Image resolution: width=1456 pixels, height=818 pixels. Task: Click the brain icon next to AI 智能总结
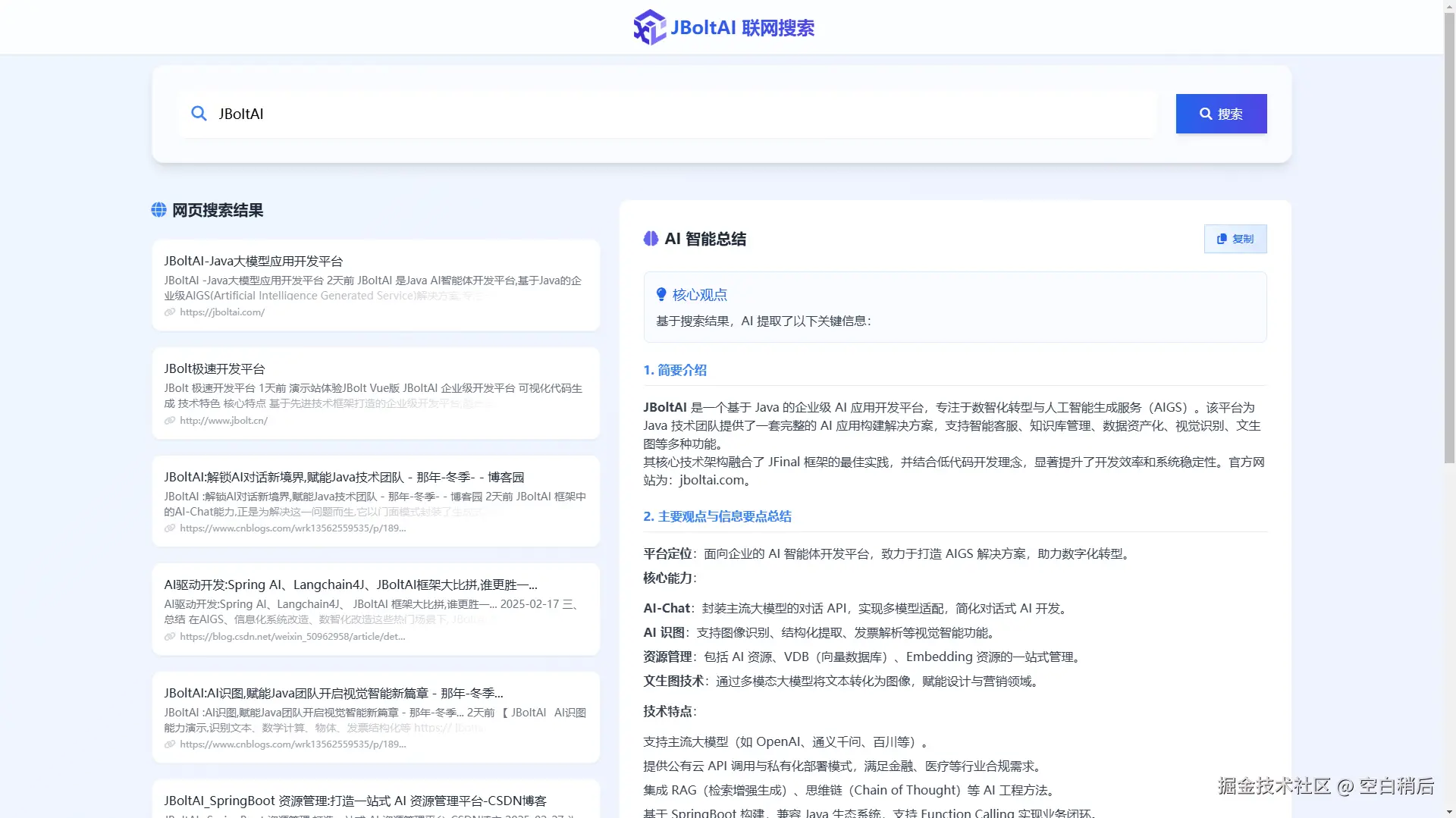point(651,239)
